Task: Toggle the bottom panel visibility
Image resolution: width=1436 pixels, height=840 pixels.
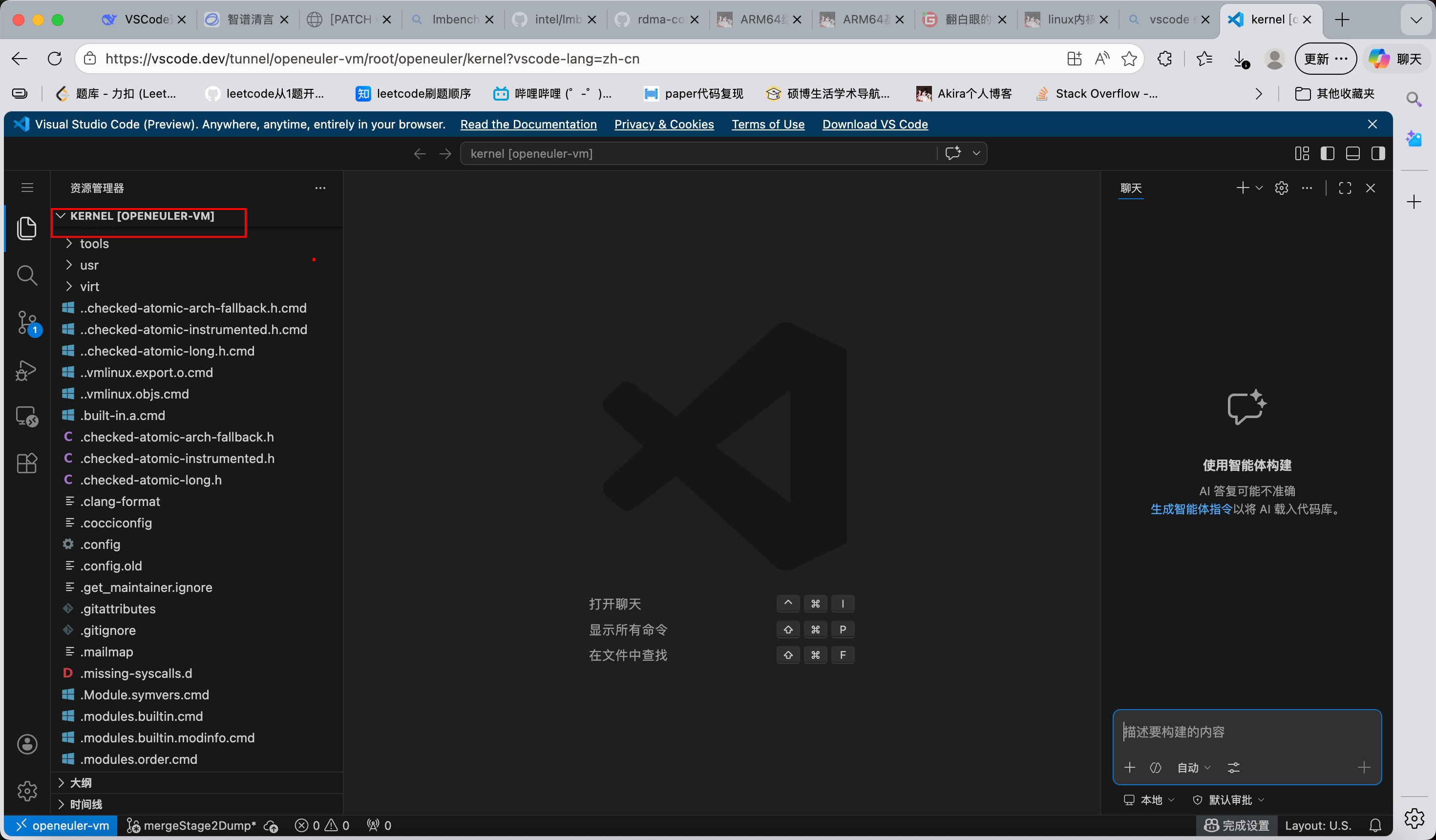Action: point(1353,153)
